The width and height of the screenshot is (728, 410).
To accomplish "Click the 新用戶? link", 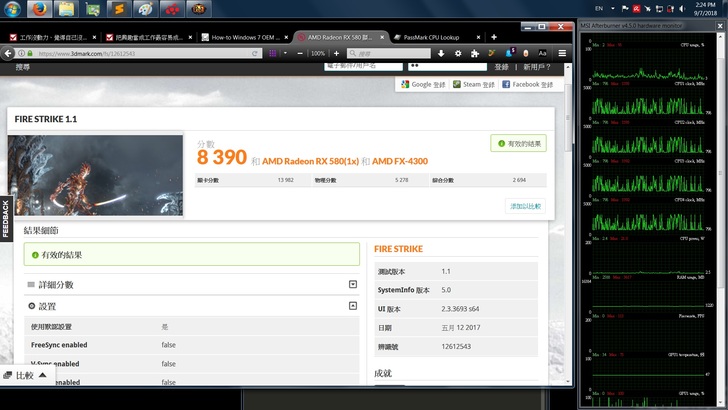I will coord(537,67).
